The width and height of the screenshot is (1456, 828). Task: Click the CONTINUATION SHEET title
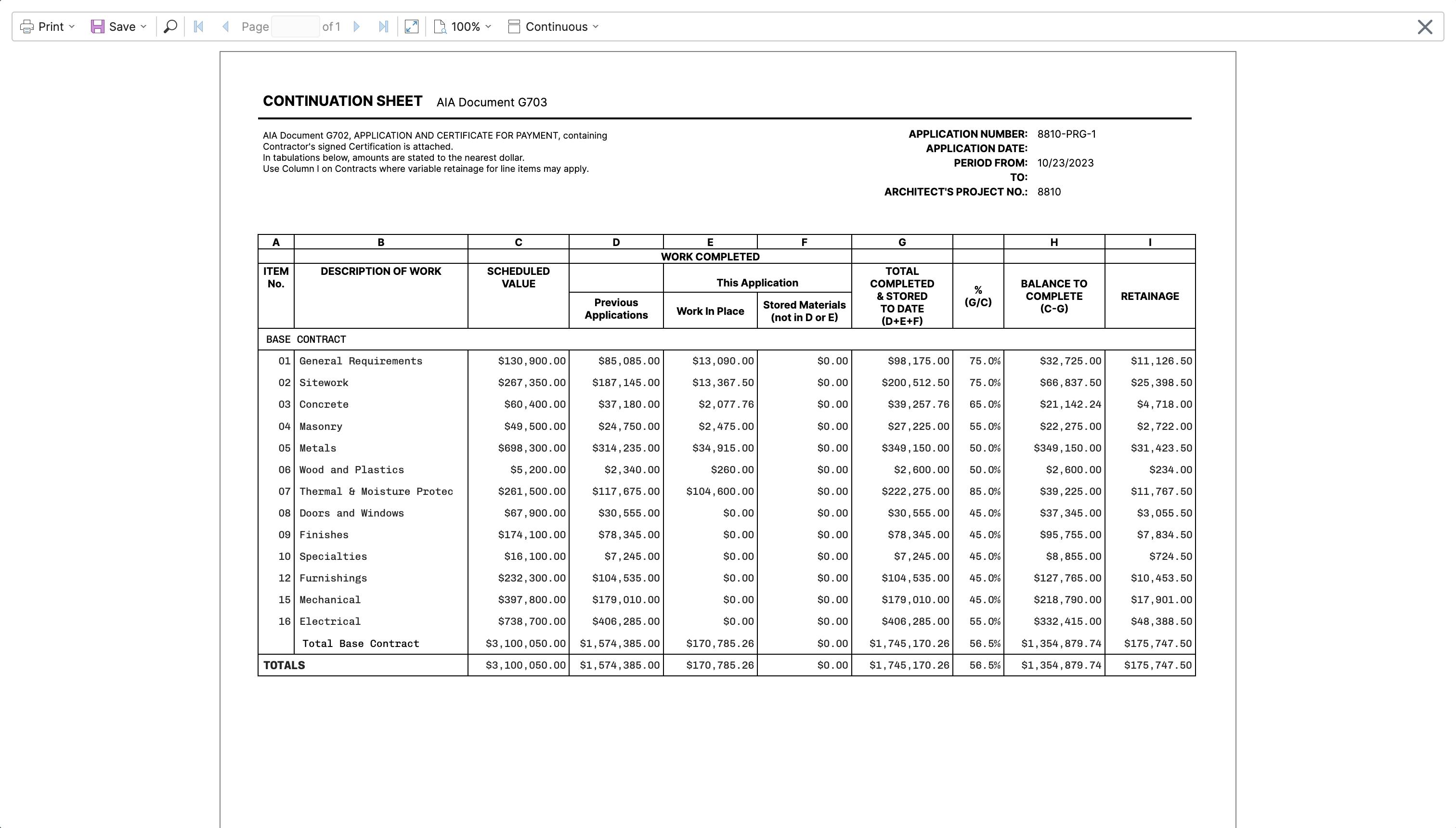(342, 101)
